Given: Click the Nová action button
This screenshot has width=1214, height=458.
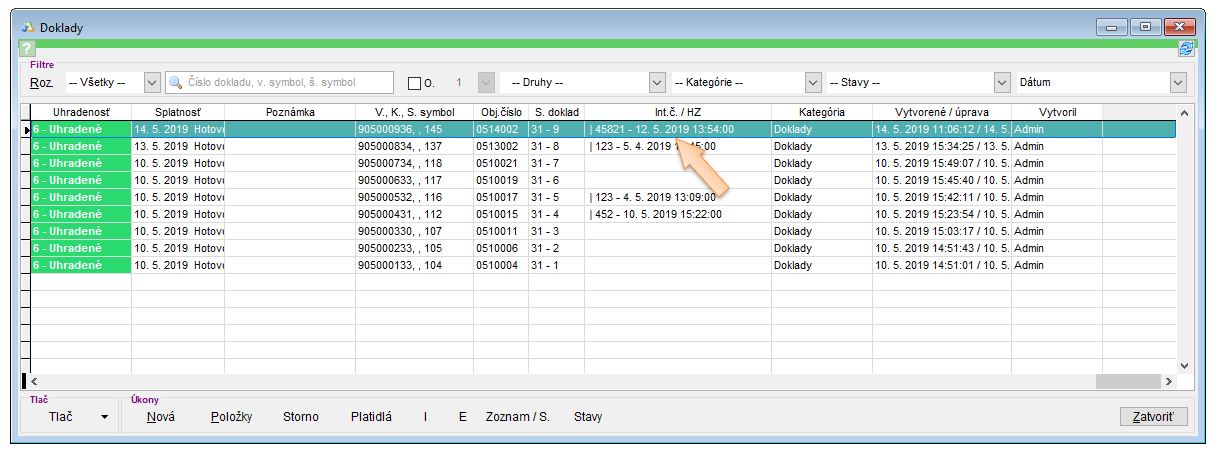Looking at the screenshot, I should click(x=160, y=417).
